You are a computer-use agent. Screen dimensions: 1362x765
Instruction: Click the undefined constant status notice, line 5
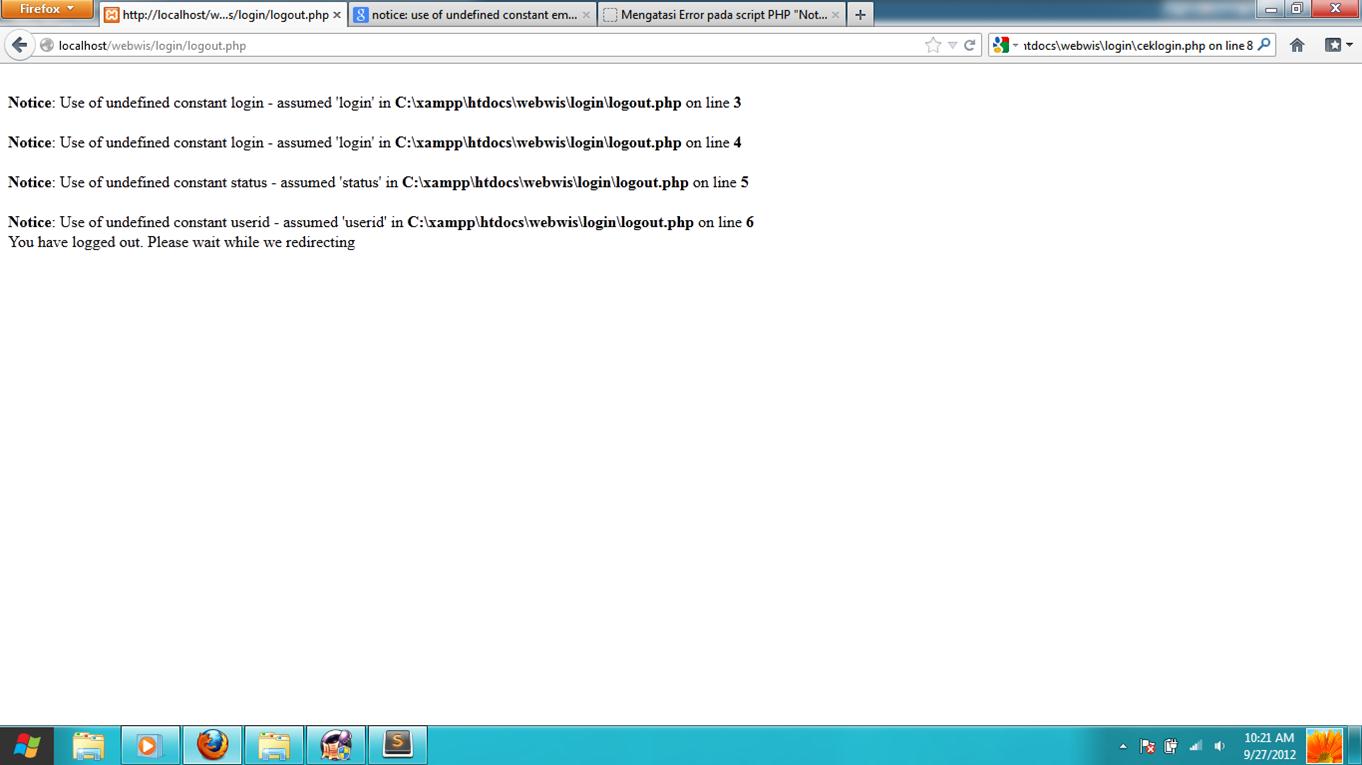tap(378, 182)
